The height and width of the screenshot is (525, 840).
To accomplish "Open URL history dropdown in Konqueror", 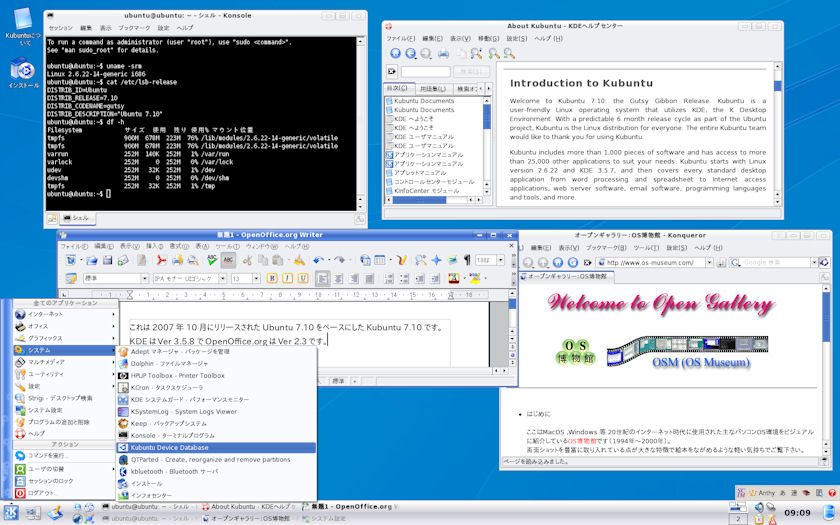I will click(x=709, y=262).
